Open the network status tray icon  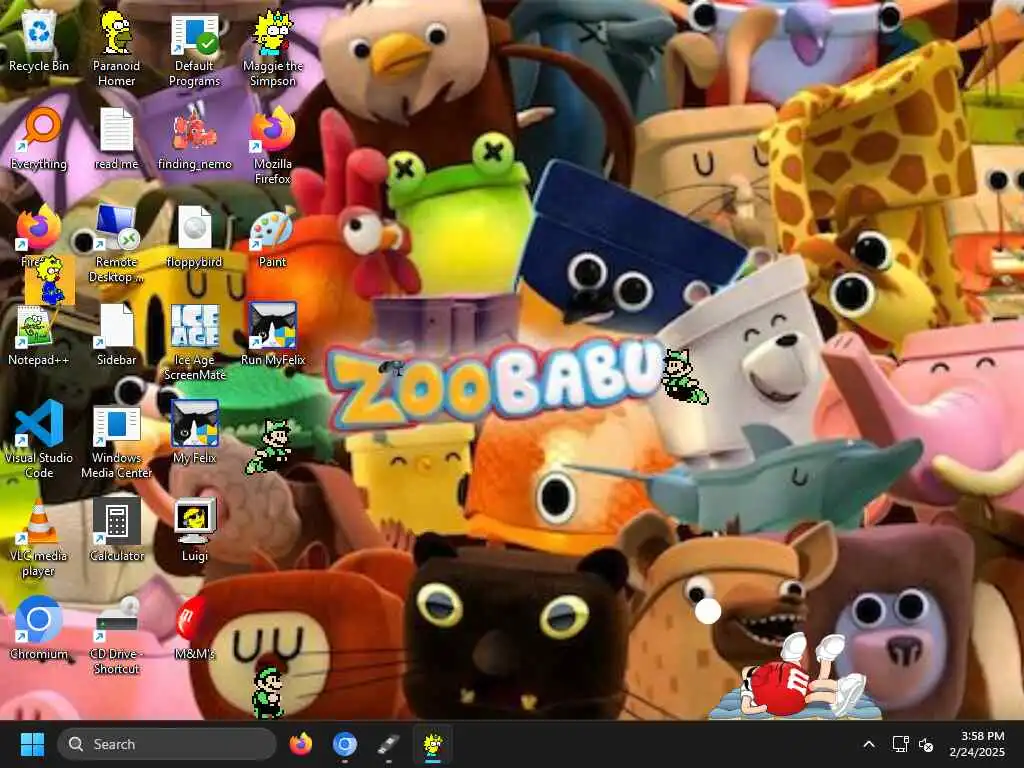pos(901,744)
